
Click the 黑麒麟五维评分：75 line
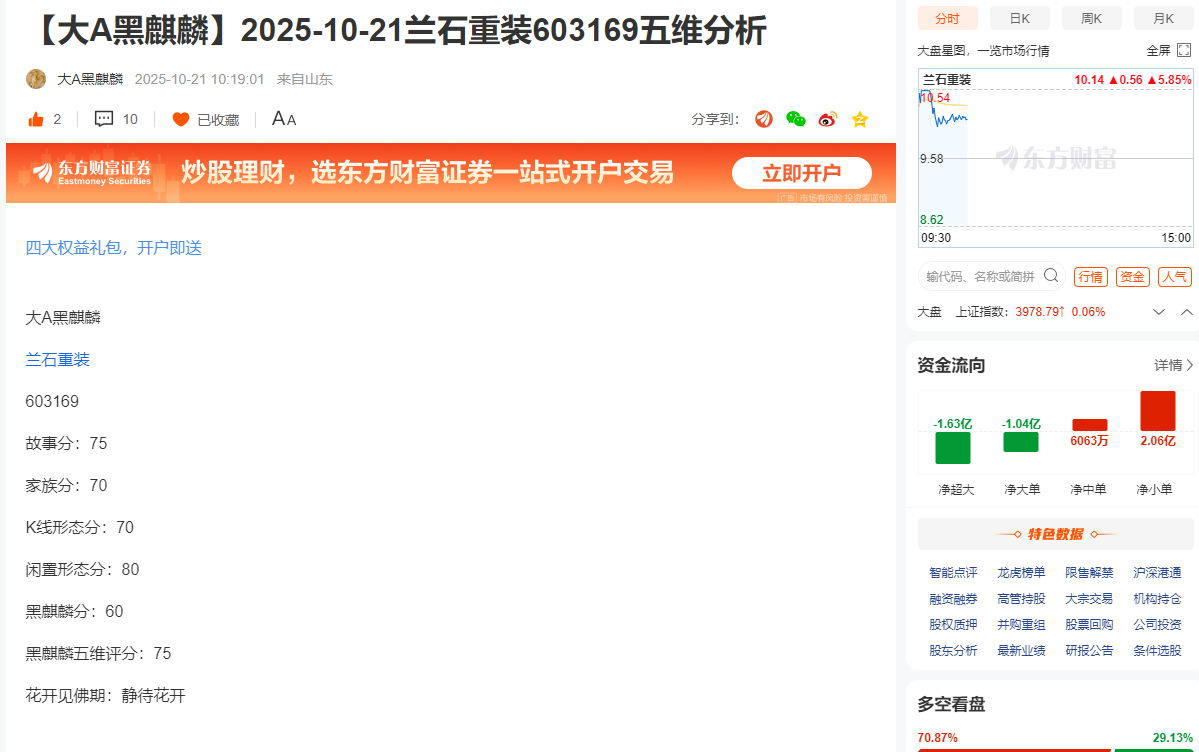[x=98, y=653]
